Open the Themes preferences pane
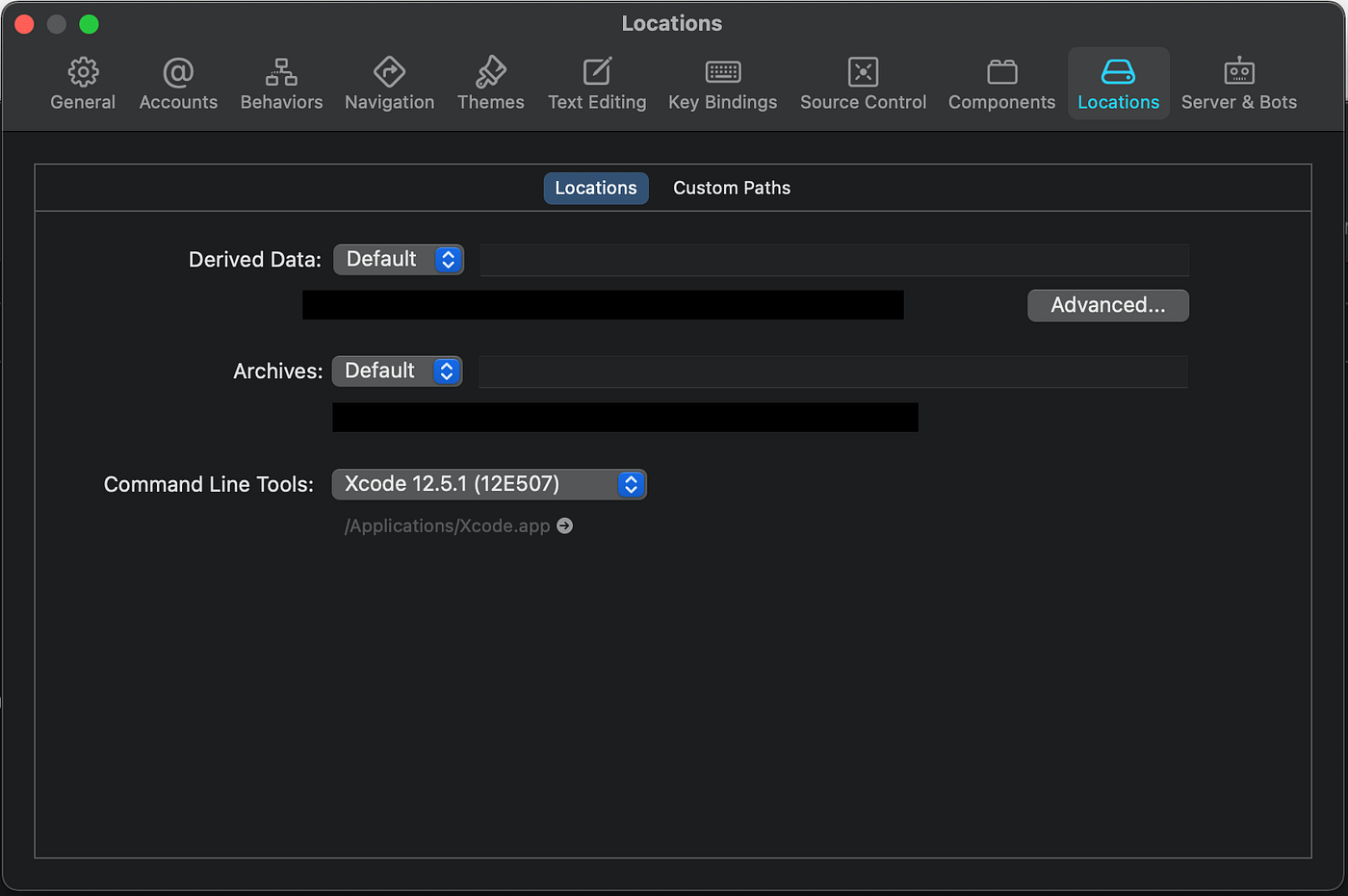 (x=490, y=84)
